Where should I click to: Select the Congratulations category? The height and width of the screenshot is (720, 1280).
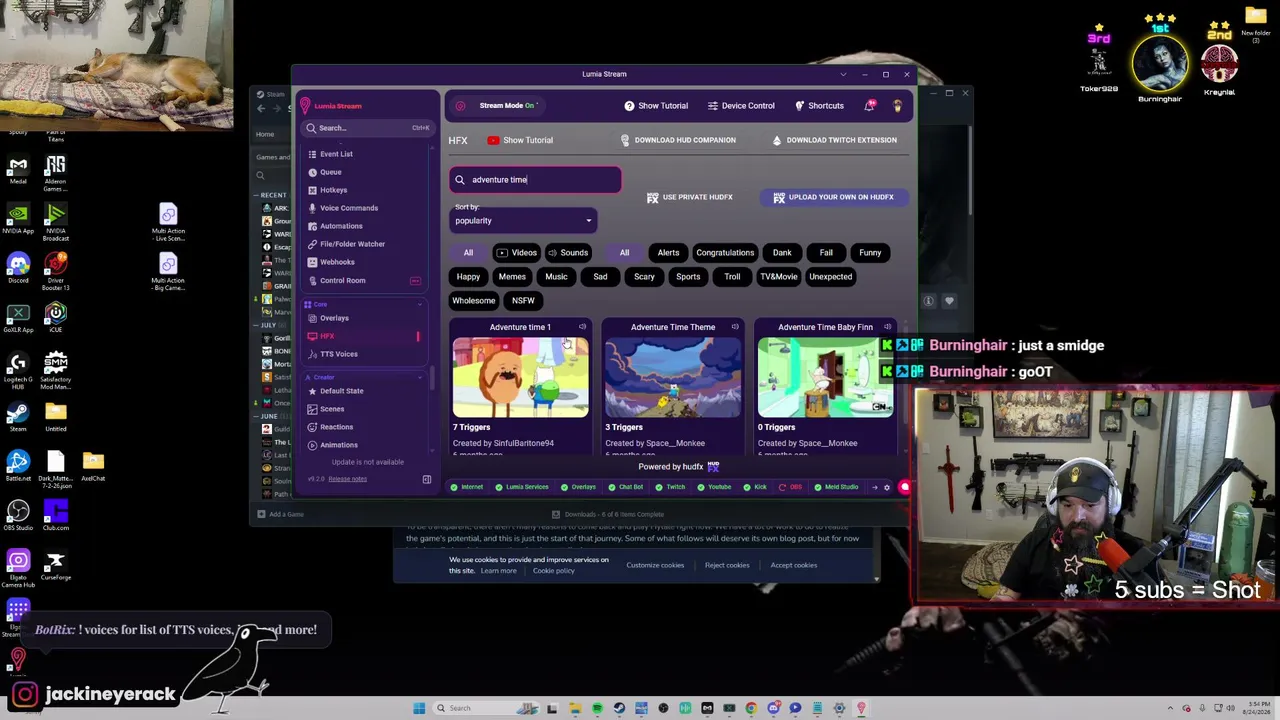click(725, 253)
